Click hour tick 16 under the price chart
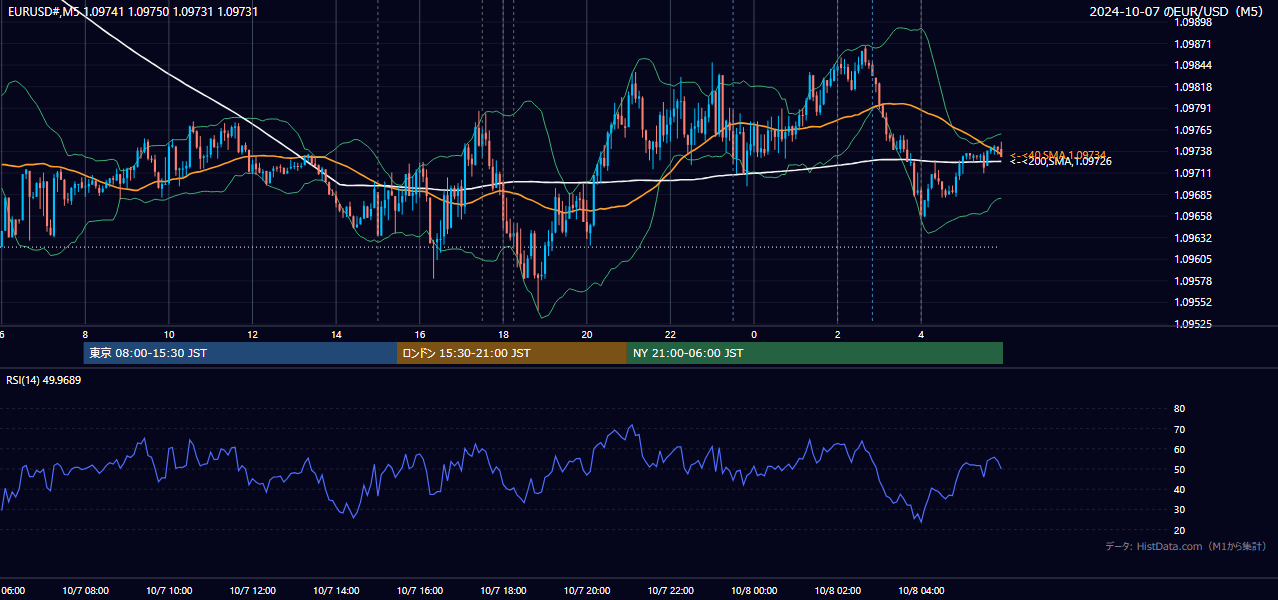The height and width of the screenshot is (600, 1278). tap(420, 335)
